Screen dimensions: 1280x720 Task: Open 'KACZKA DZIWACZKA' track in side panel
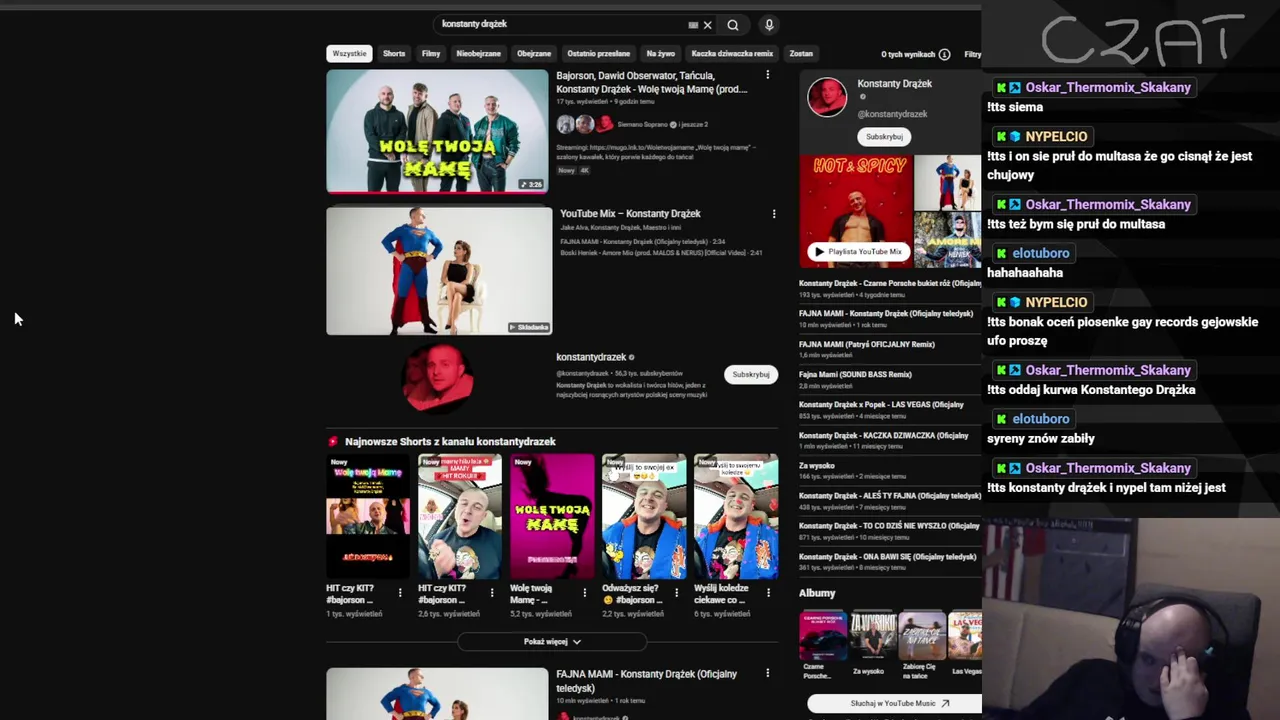[884, 440]
